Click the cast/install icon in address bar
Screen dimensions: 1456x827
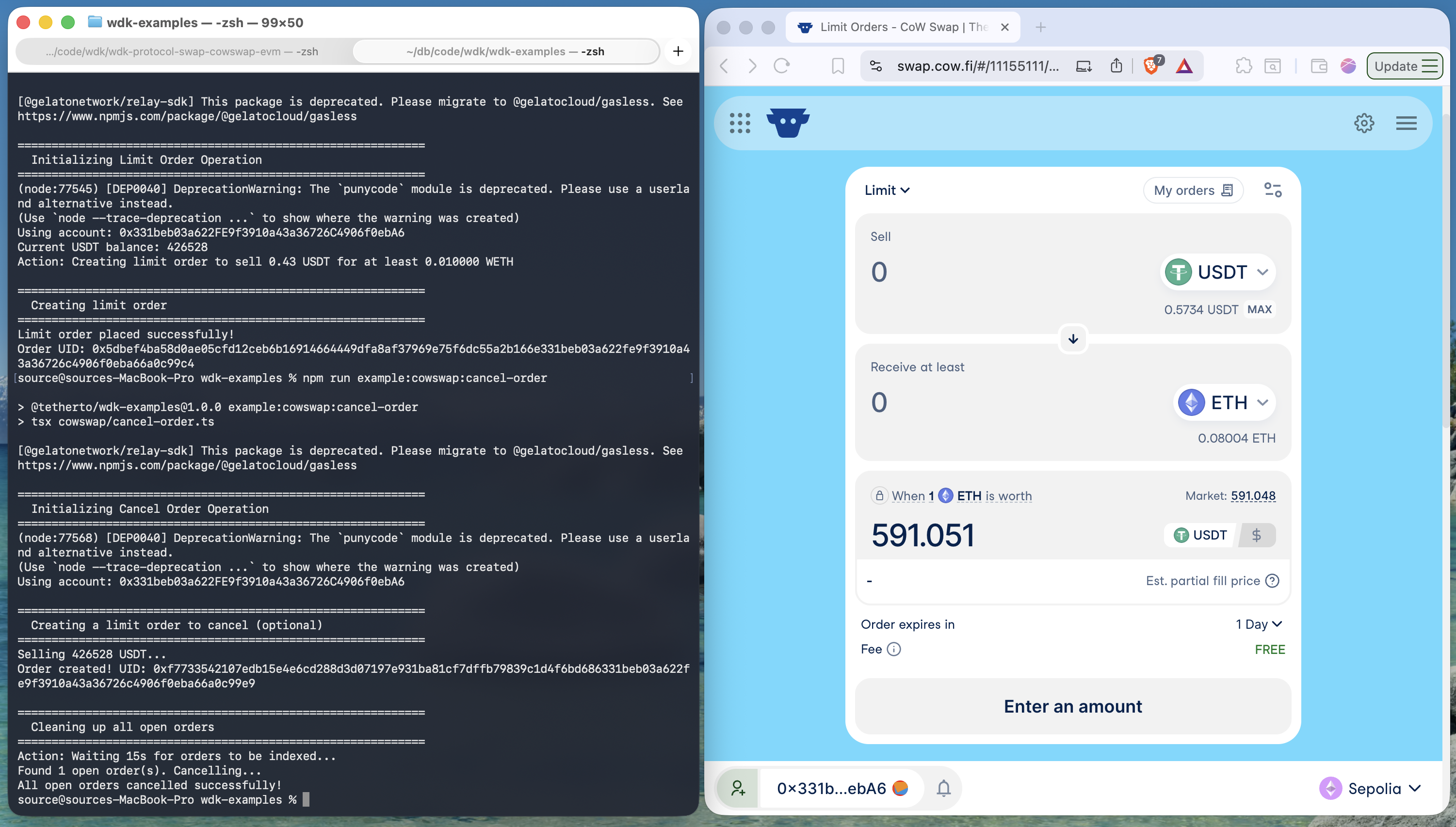coord(1083,66)
